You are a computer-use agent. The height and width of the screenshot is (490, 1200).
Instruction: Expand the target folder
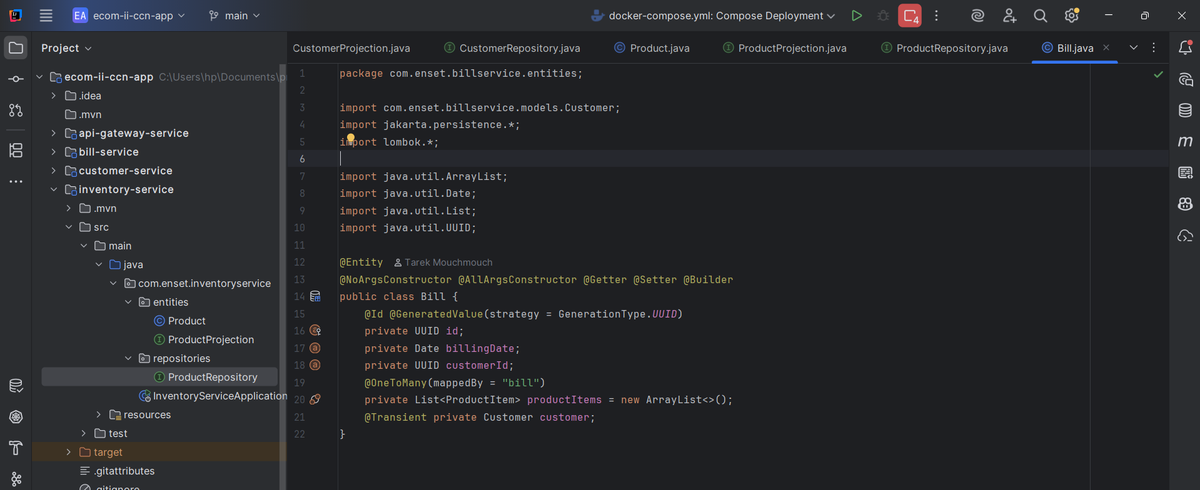point(67,452)
